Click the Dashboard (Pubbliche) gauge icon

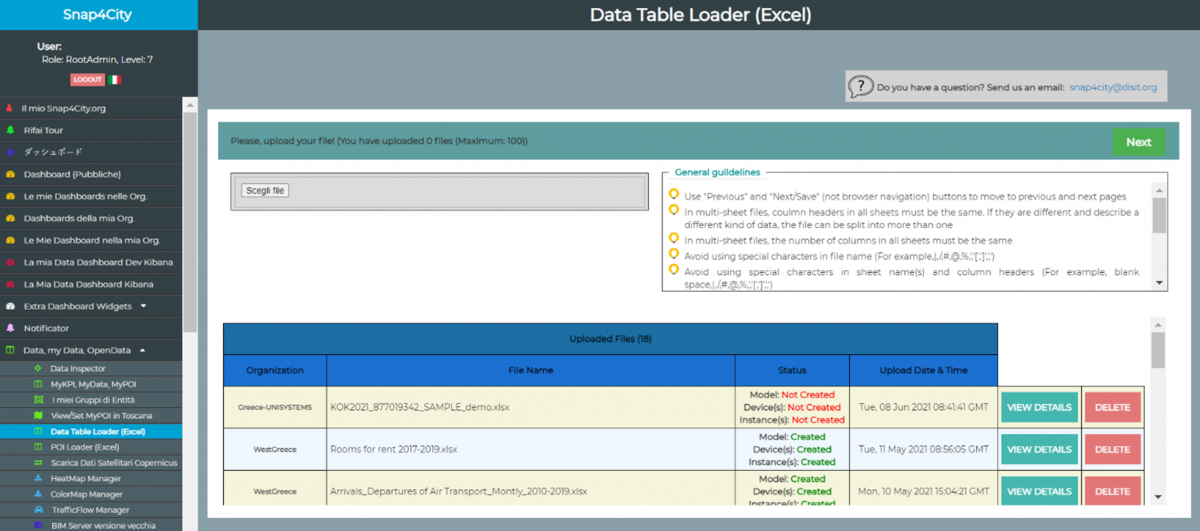coord(10,174)
